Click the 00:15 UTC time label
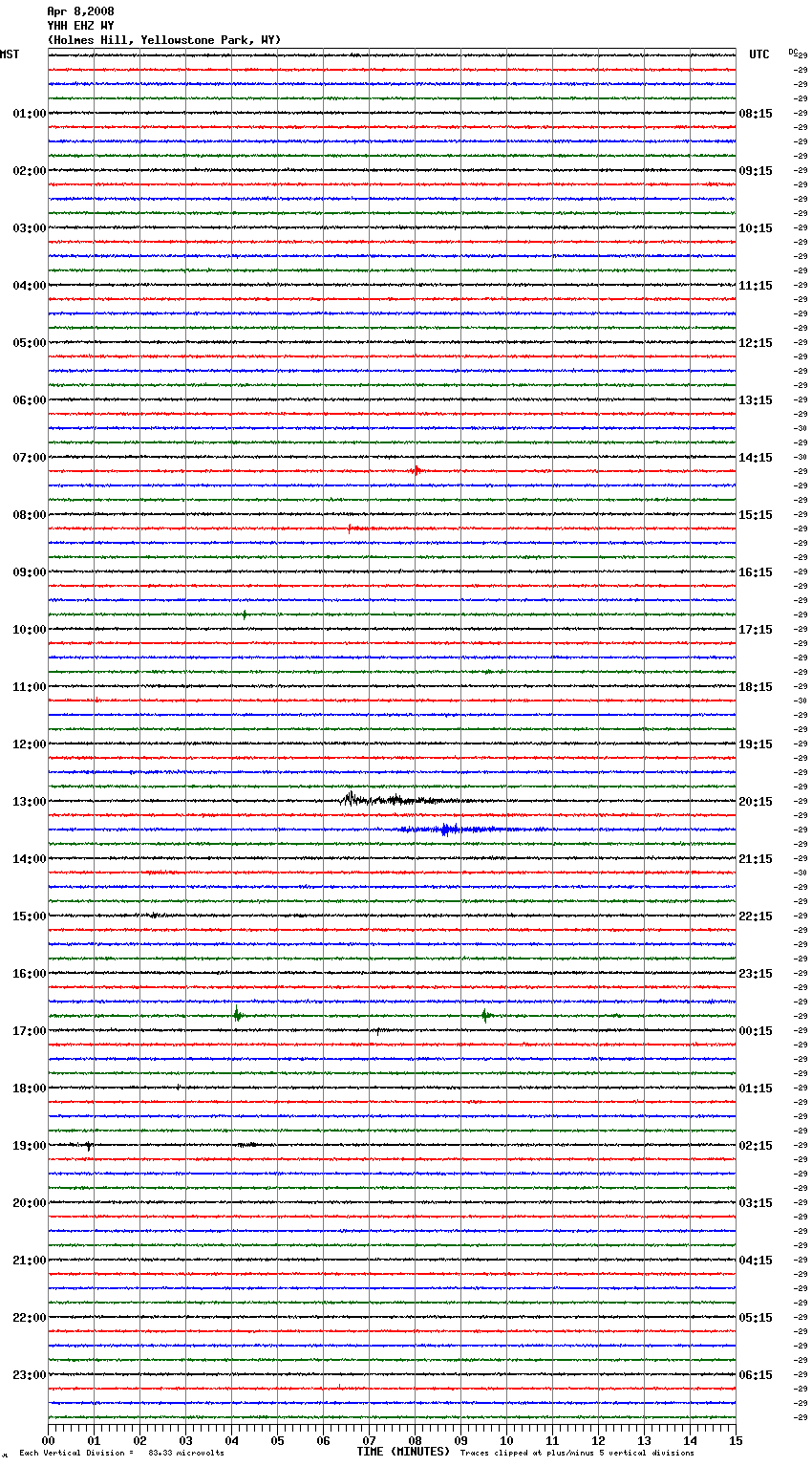The width and height of the screenshot is (812, 1466). [x=756, y=1031]
